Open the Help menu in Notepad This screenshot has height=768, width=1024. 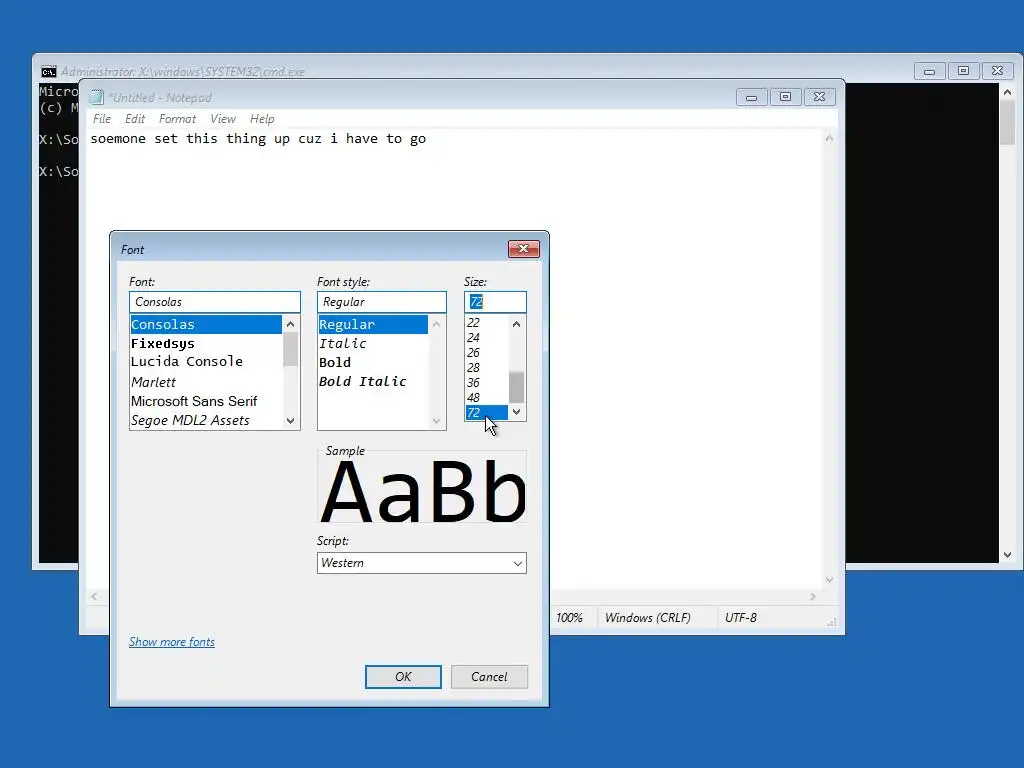(262, 119)
